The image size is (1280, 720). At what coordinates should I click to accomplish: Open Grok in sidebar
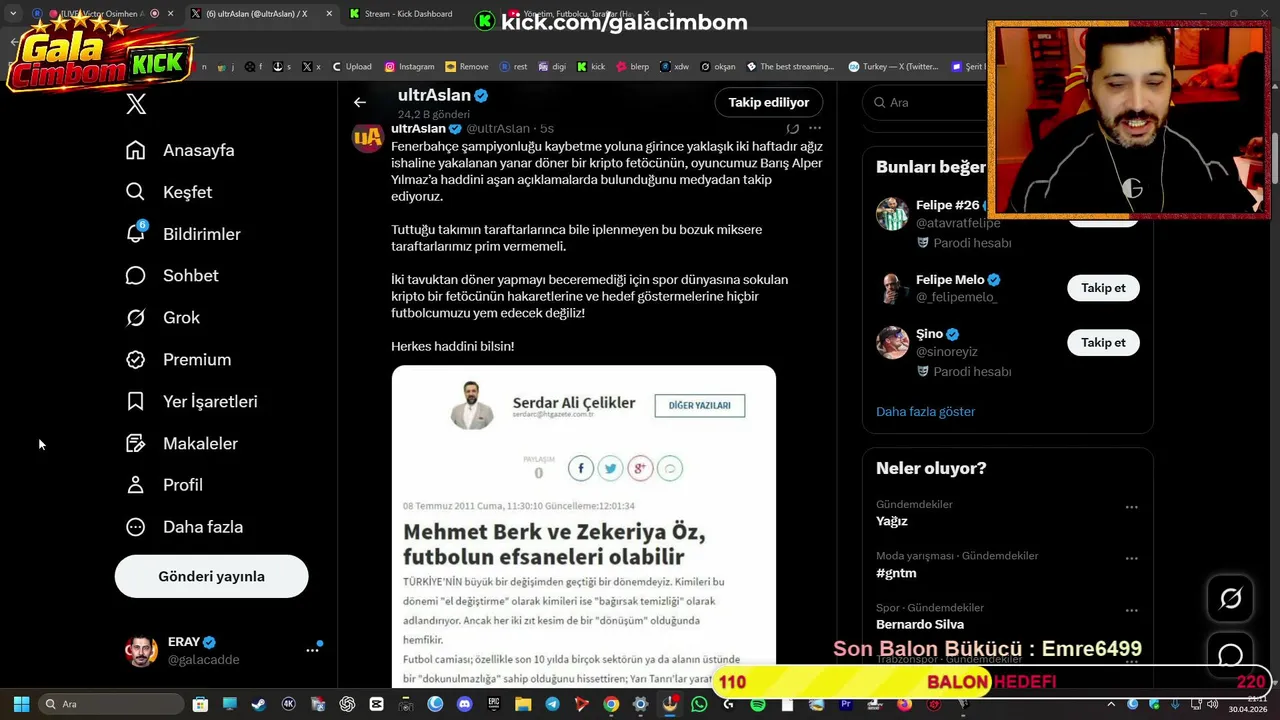tap(163, 318)
